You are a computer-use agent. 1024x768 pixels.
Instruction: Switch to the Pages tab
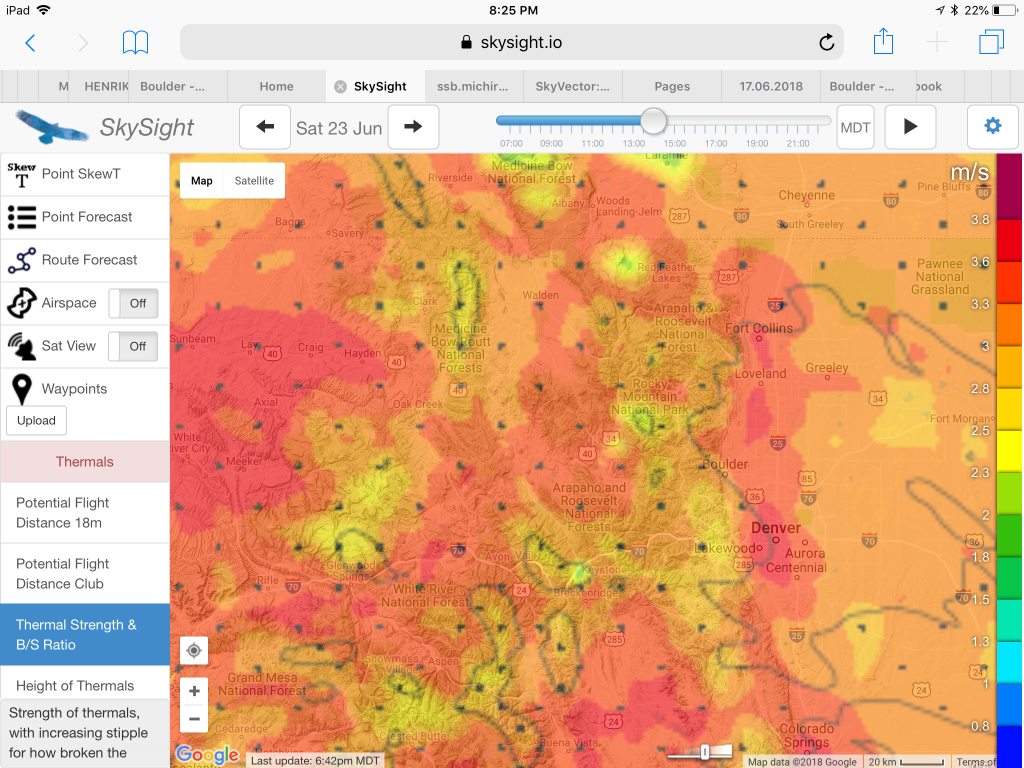coord(672,86)
